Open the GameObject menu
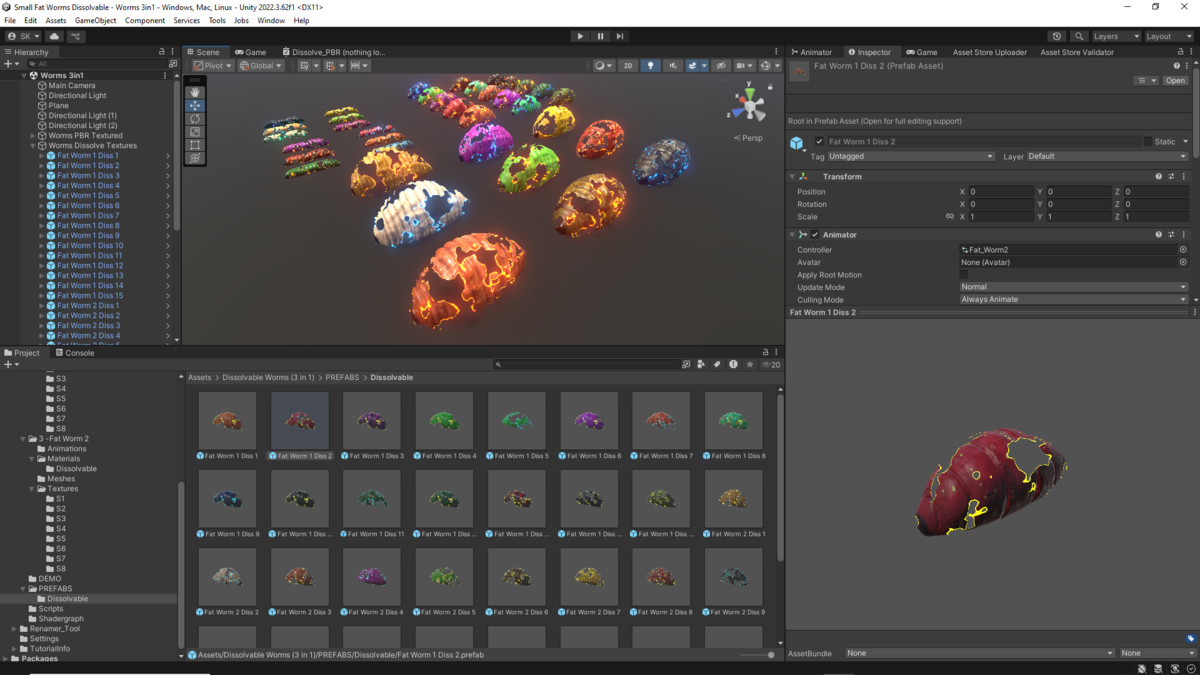Screen dimensions: 1200x675 (x=95, y=20)
